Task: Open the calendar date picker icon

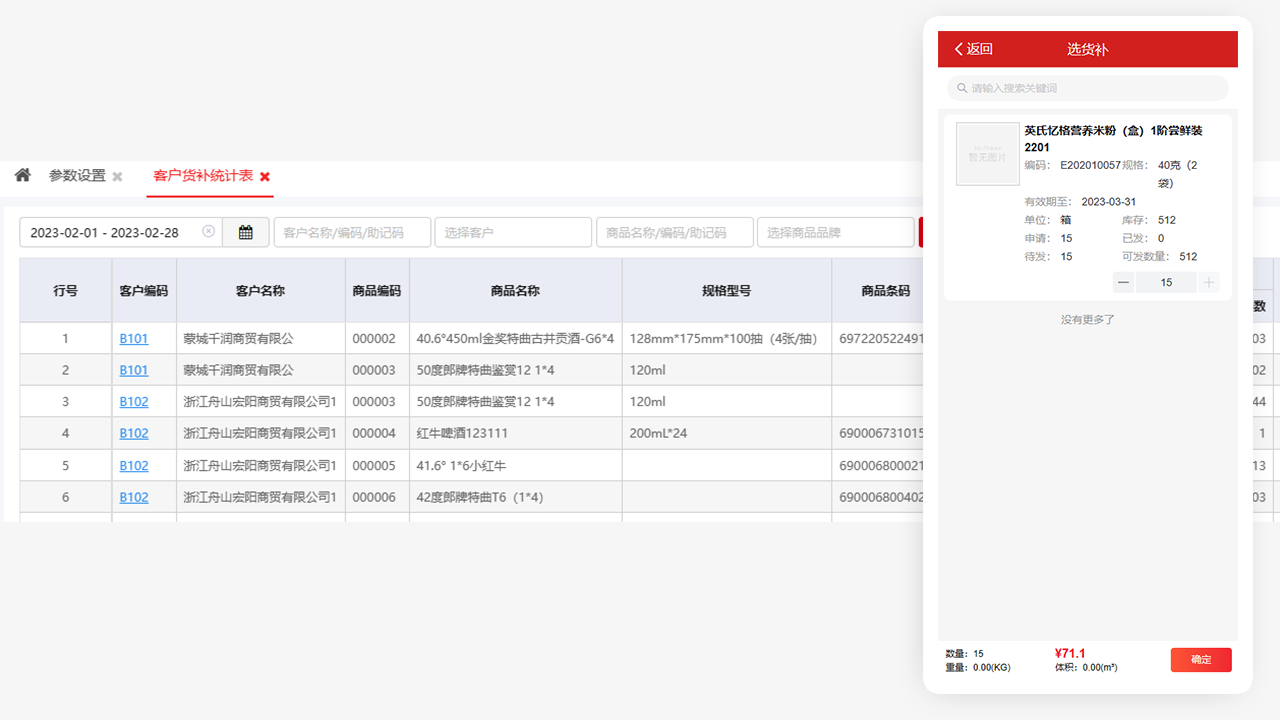Action: (x=245, y=232)
